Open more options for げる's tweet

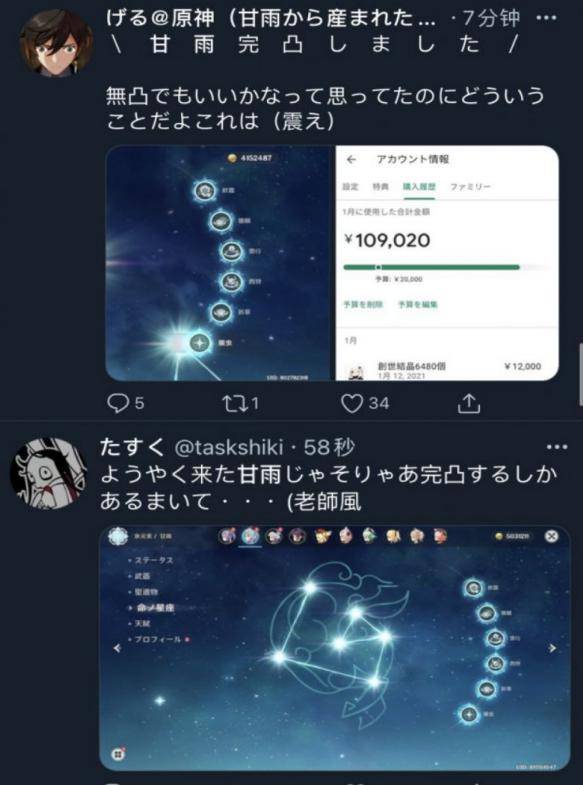[546, 18]
